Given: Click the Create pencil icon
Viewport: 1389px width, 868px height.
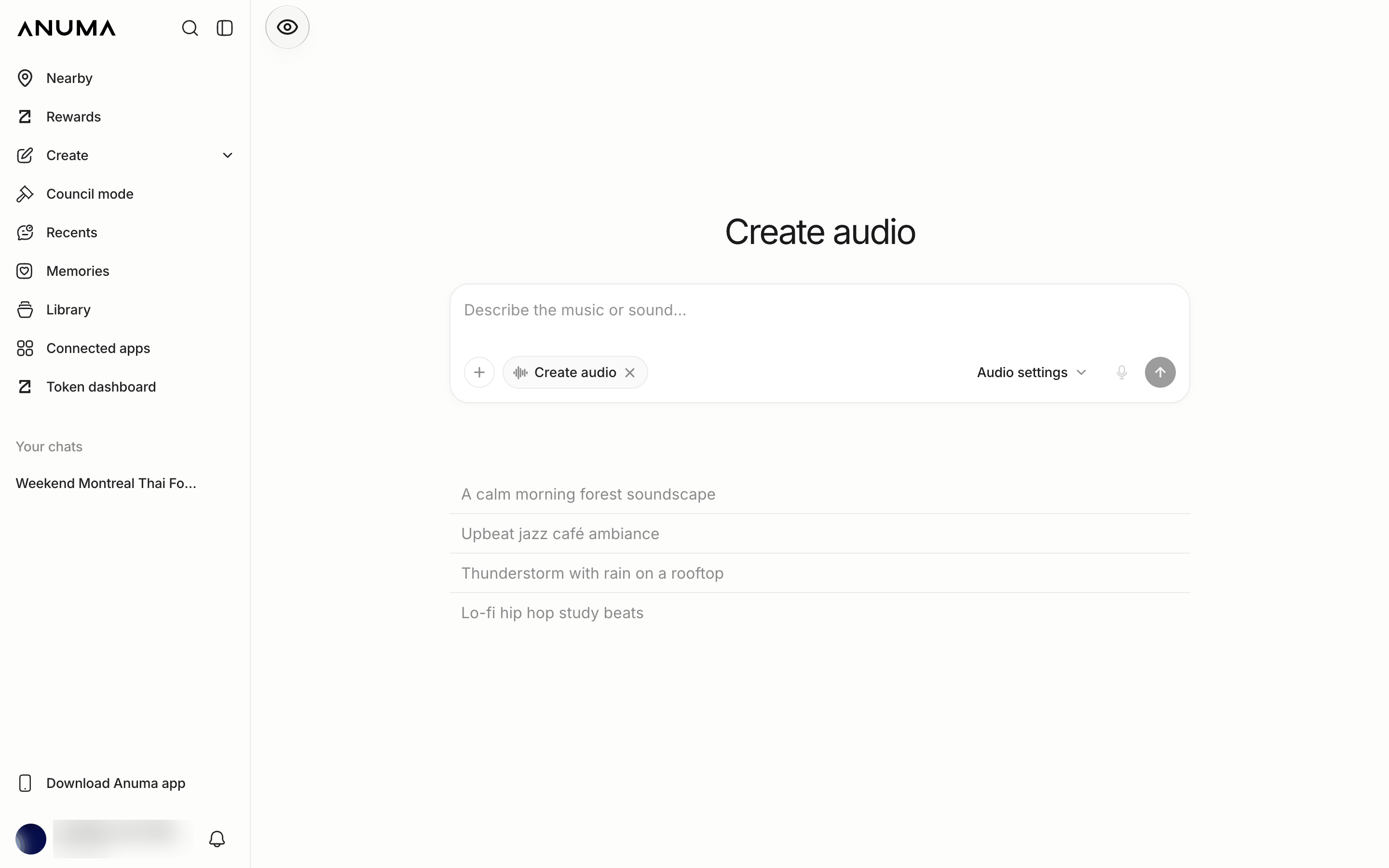Looking at the screenshot, I should coord(25,155).
